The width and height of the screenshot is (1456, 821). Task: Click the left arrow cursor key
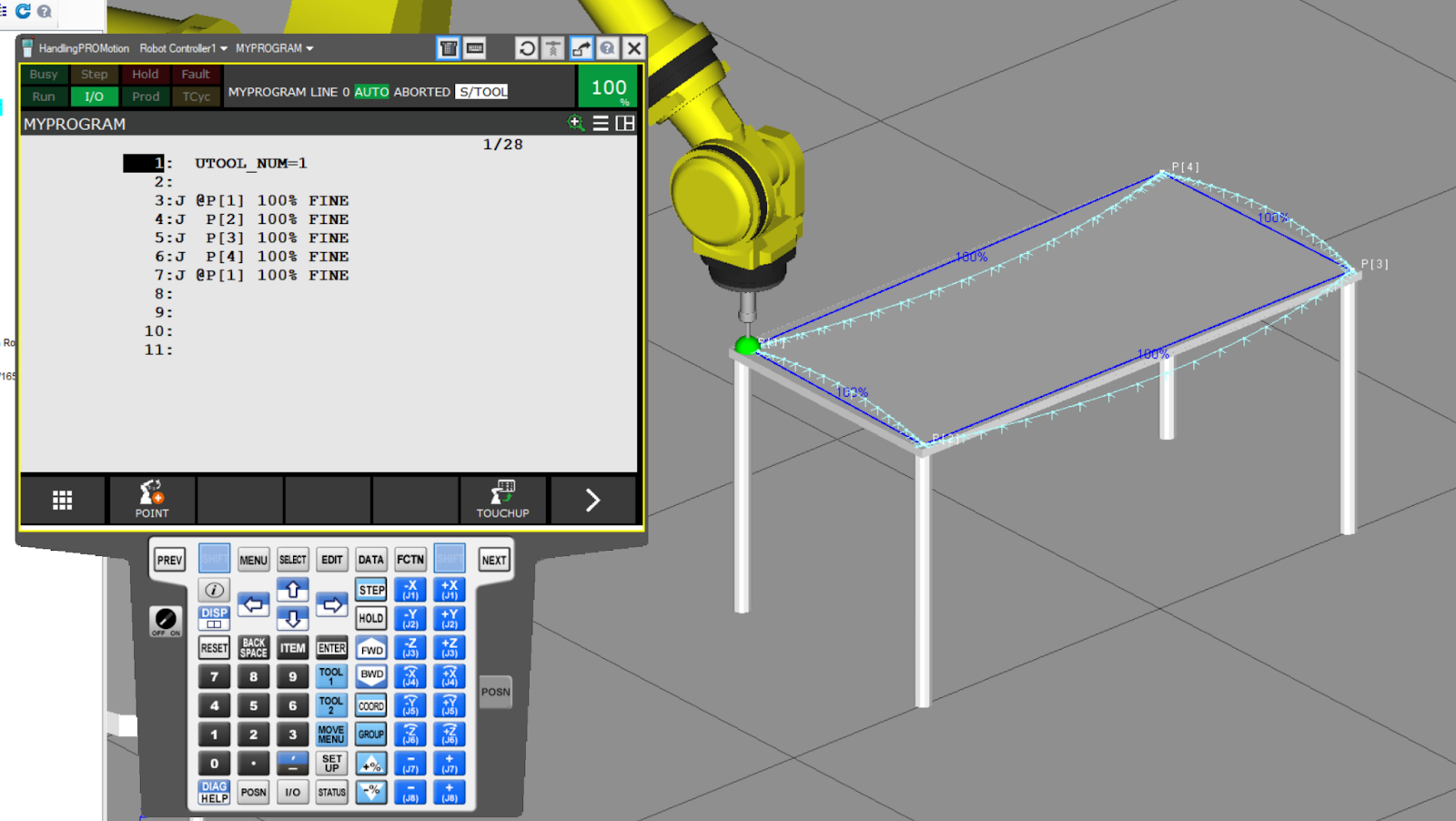click(x=253, y=603)
